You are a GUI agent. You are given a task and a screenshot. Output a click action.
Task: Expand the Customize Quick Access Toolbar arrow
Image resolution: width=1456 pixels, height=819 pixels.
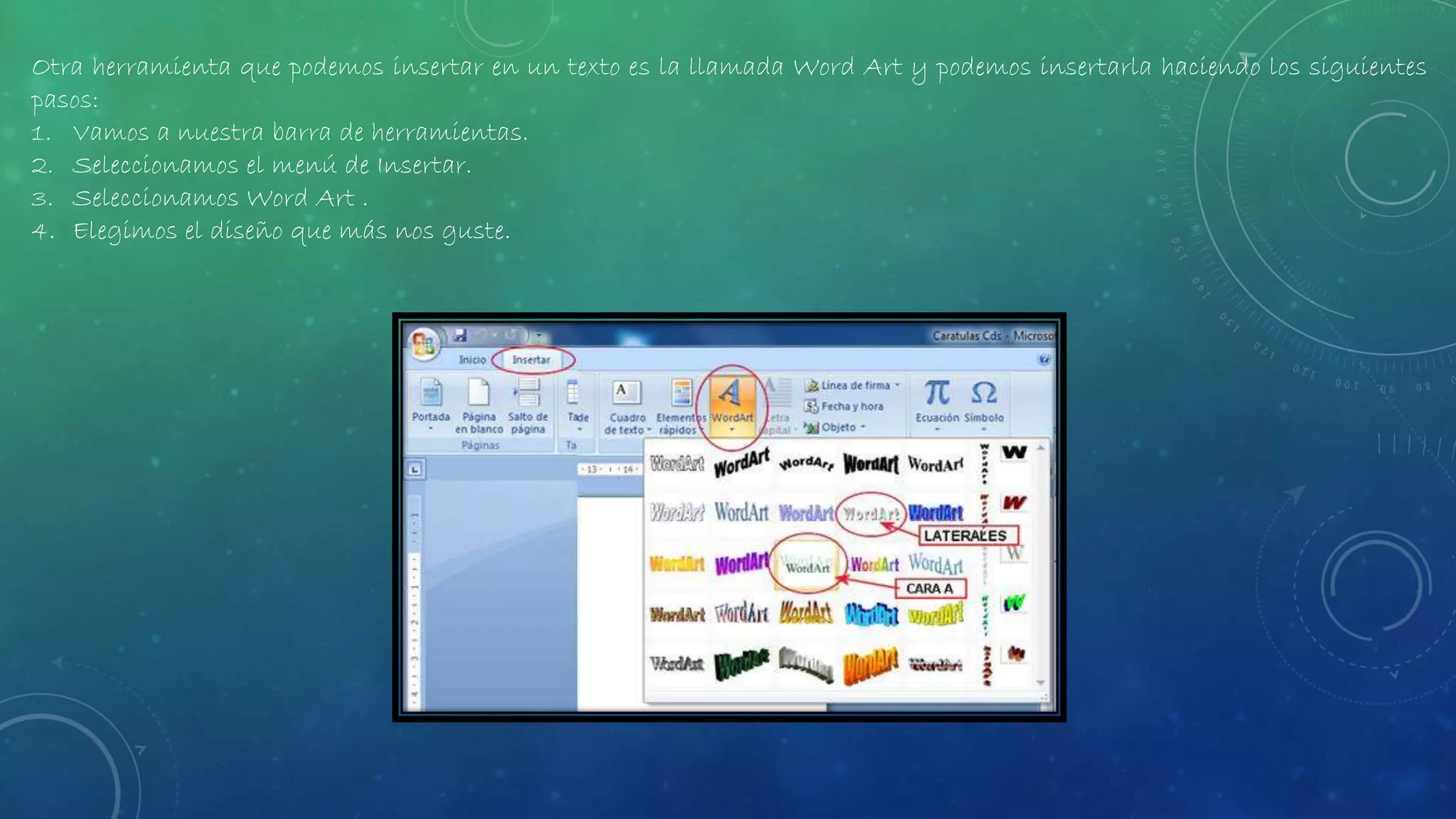click(x=539, y=335)
